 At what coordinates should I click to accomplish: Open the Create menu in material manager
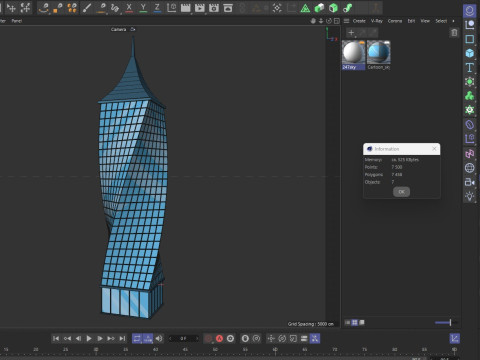click(359, 21)
